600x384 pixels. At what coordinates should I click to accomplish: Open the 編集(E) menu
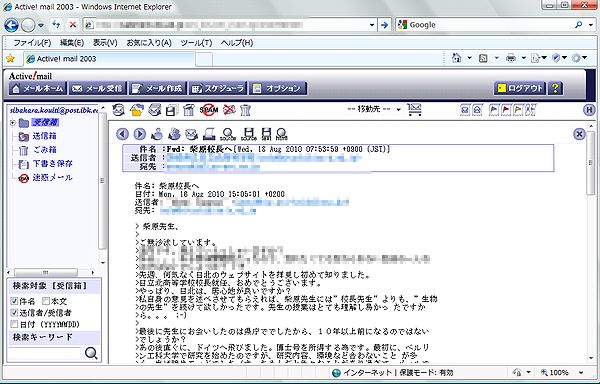(x=72, y=42)
